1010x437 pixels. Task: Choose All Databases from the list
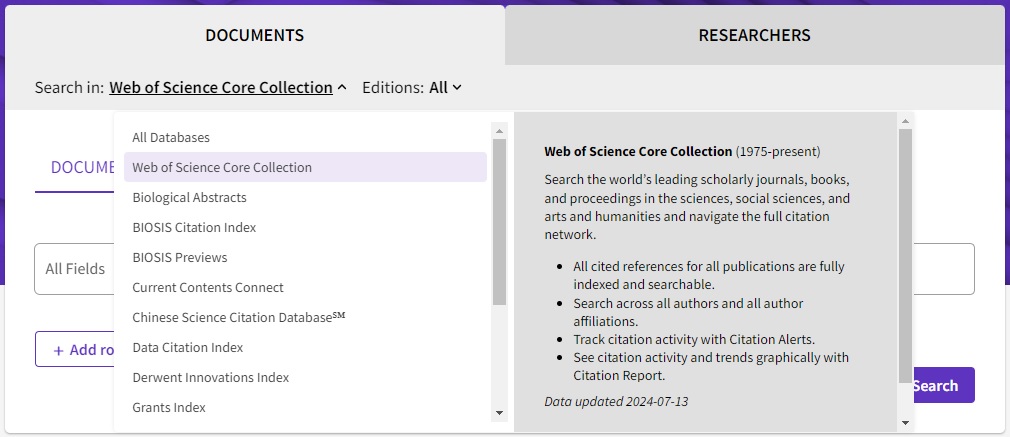[171, 137]
